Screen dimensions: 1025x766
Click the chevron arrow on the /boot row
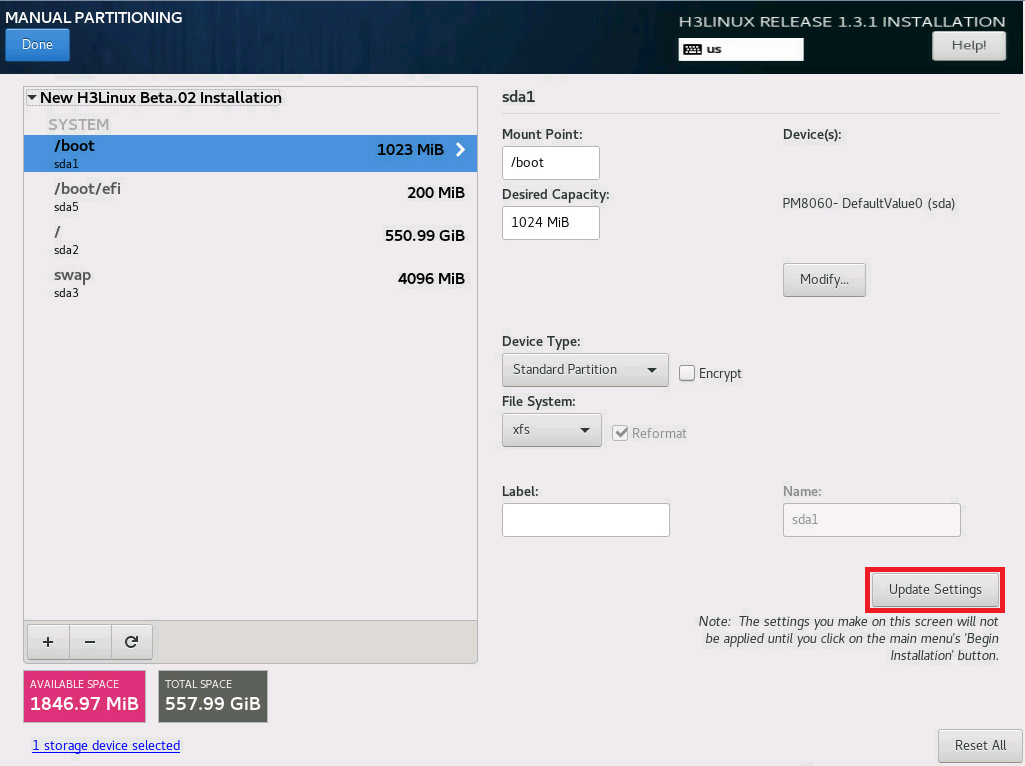coord(460,150)
